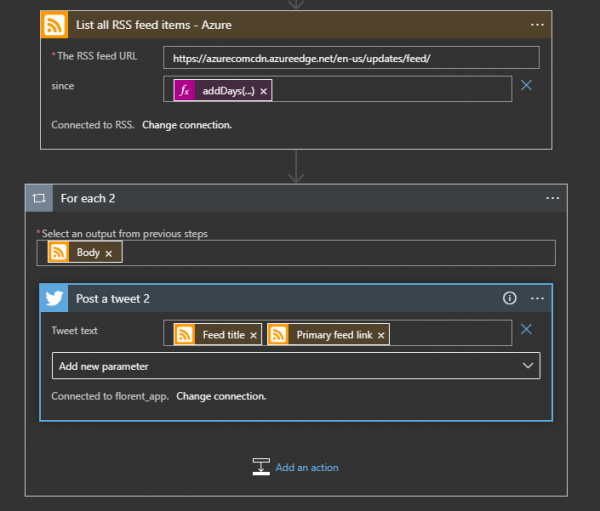Click the RSS icon on List all RSS feed items header
The width and height of the screenshot is (600, 511).
click(x=54, y=25)
